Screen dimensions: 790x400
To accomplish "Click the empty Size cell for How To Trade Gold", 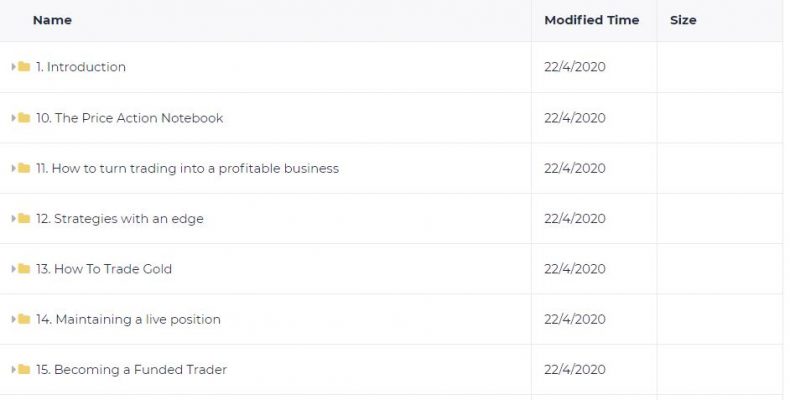I will pyautogui.click(x=720, y=269).
